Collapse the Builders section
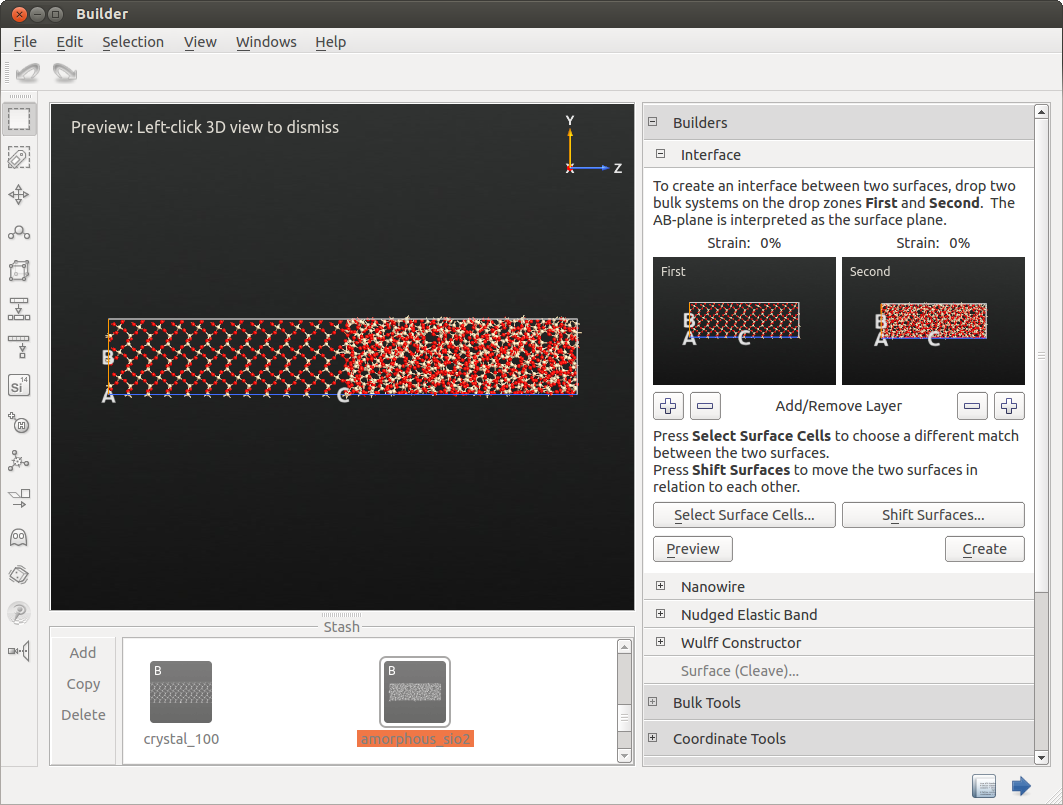Viewport: 1063px width, 805px height. click(652, 122)
